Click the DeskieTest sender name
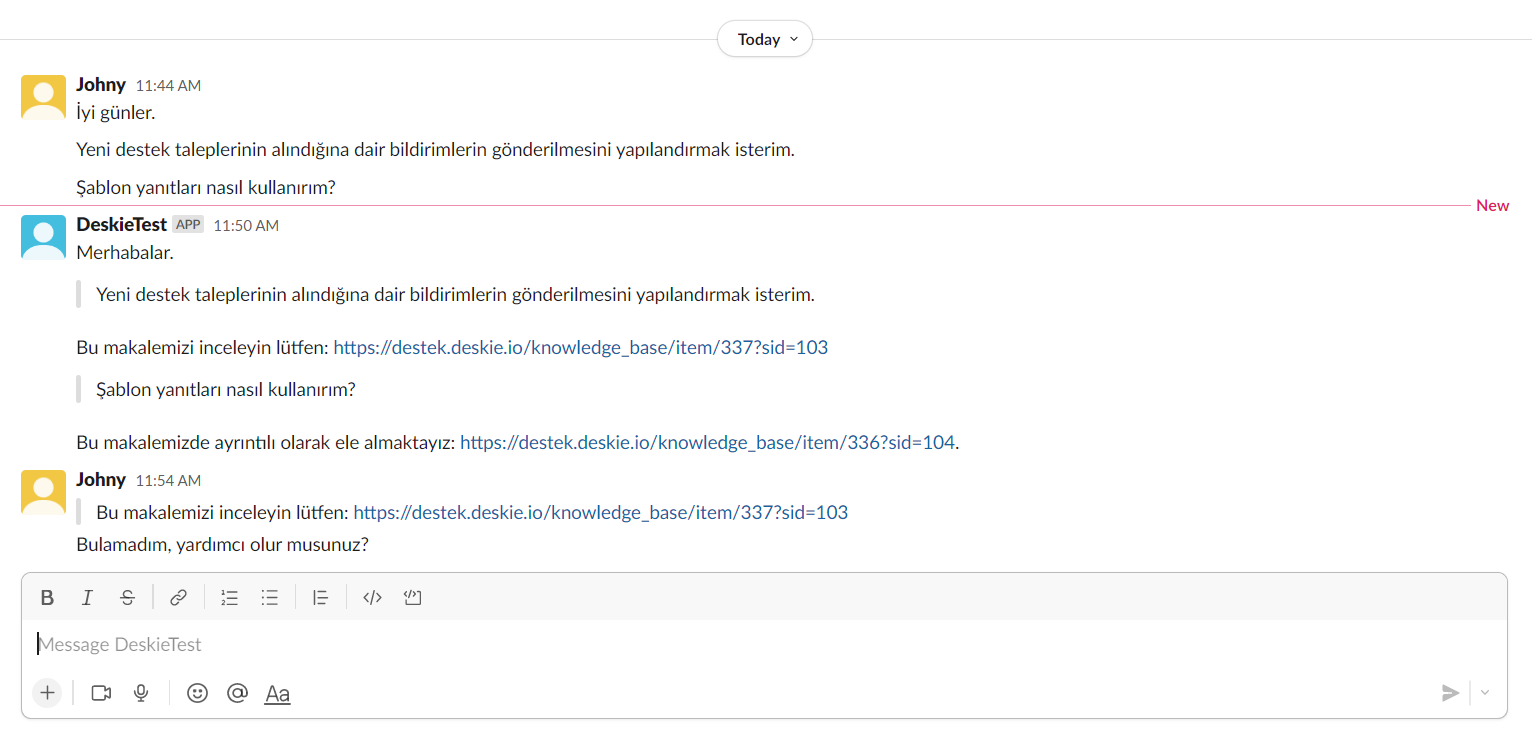Image resolution: width=1532 pixels, height=740 pixels. [x=121, y=225]
